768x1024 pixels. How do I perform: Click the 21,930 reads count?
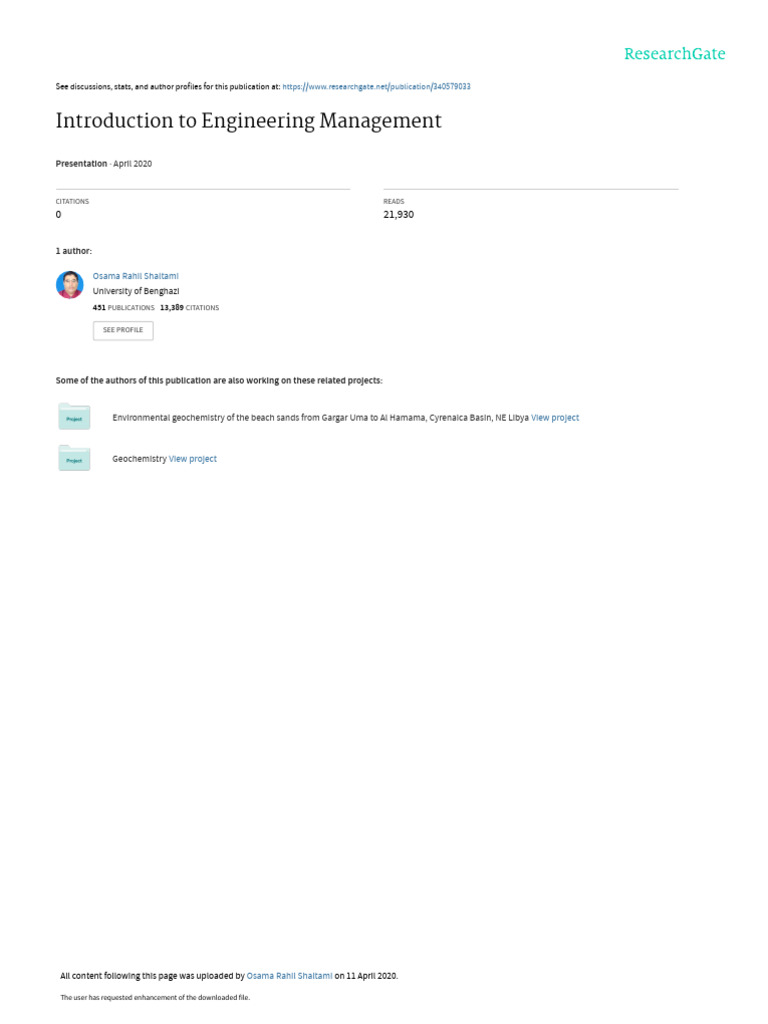point(398,214)
